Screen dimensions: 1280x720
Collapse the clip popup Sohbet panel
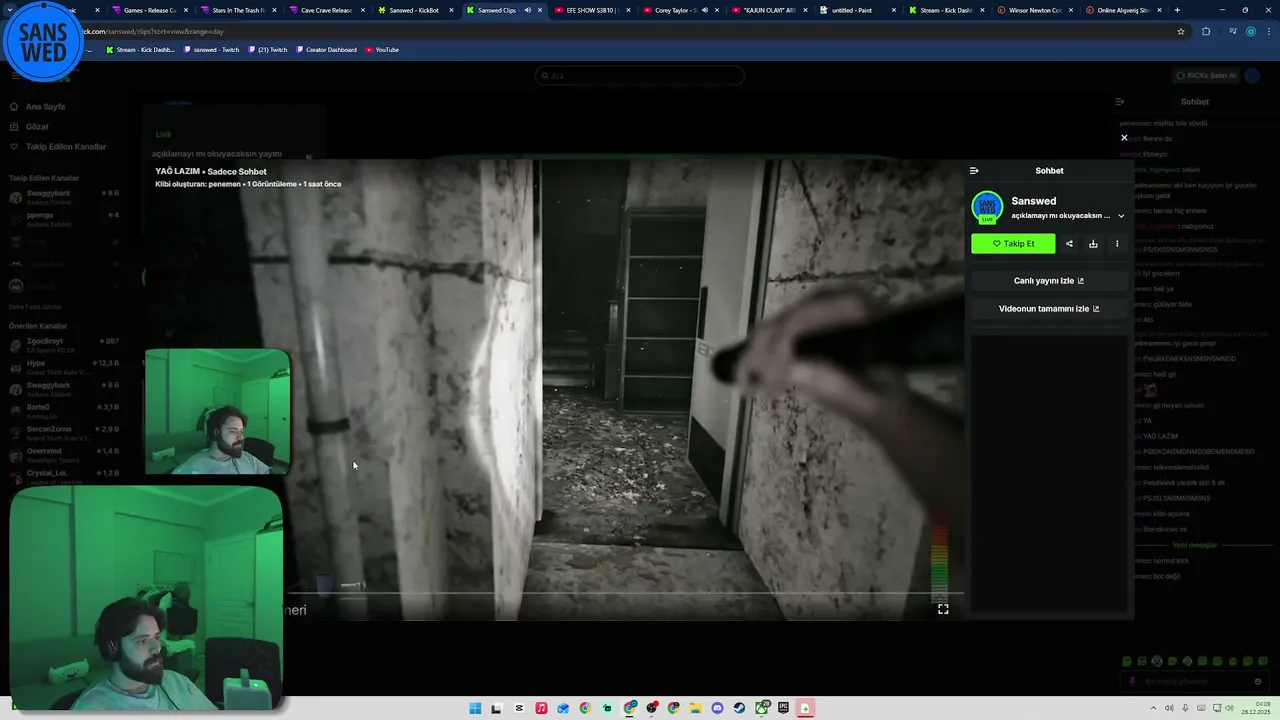[x=974, y=171]
